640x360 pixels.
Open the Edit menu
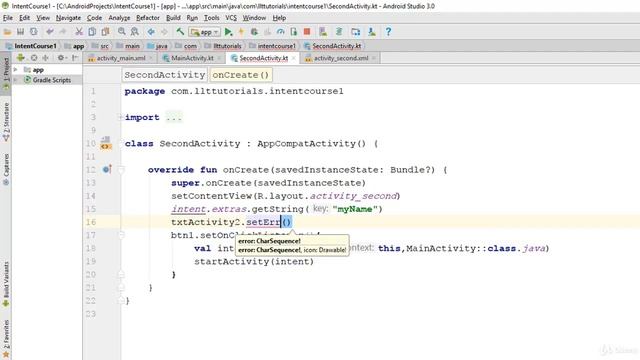pos(24,18)
